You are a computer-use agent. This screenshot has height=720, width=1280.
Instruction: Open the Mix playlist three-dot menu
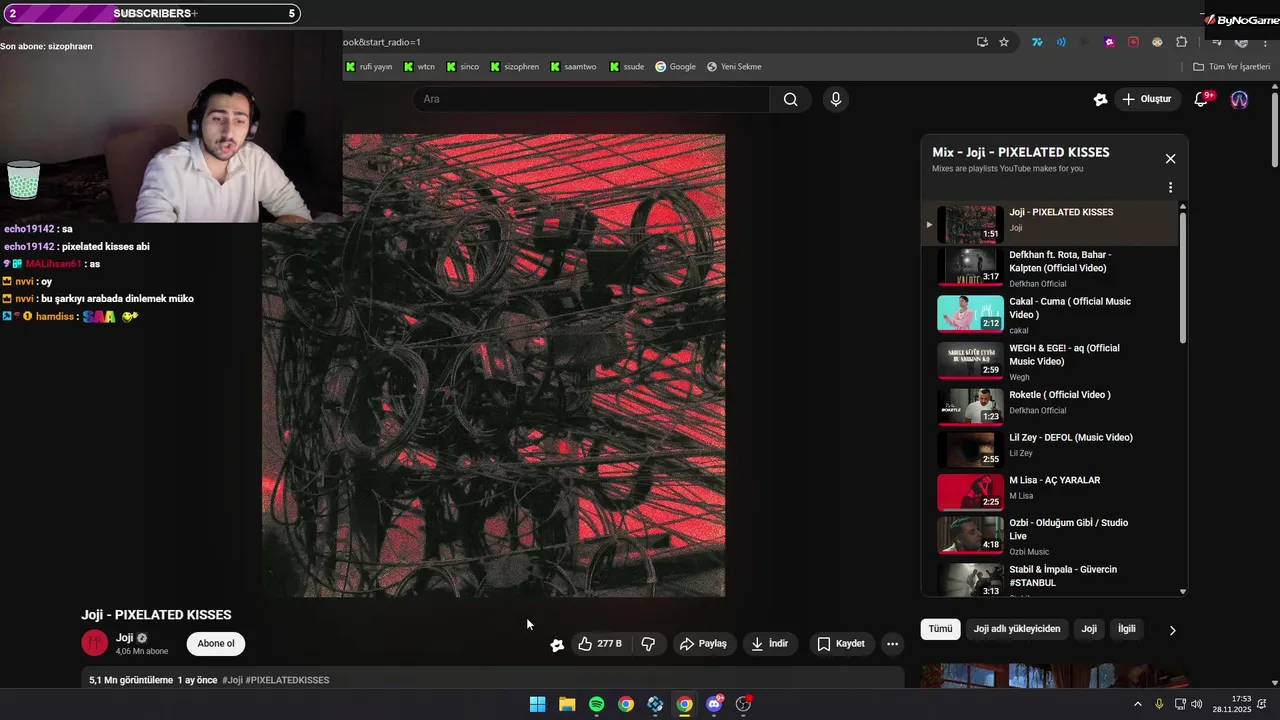[x=1170, y=187]
